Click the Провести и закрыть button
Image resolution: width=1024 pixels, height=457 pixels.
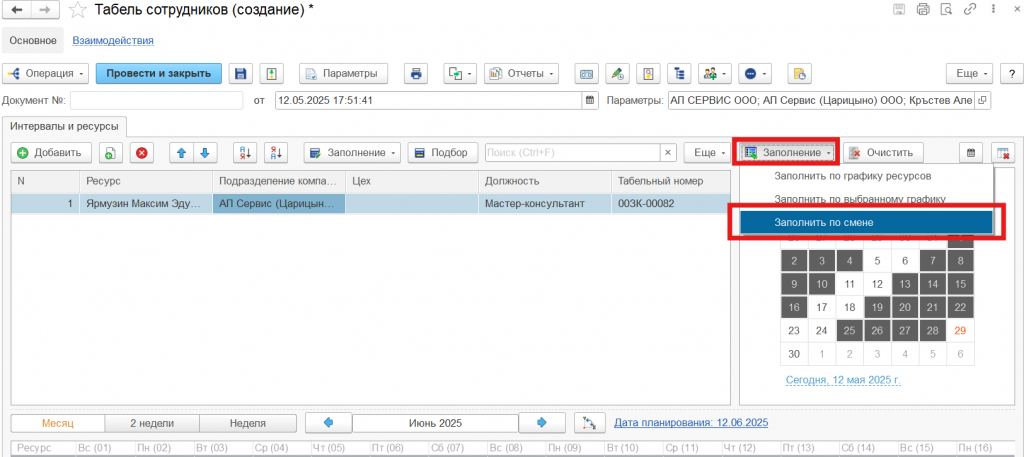pos(158,74)
